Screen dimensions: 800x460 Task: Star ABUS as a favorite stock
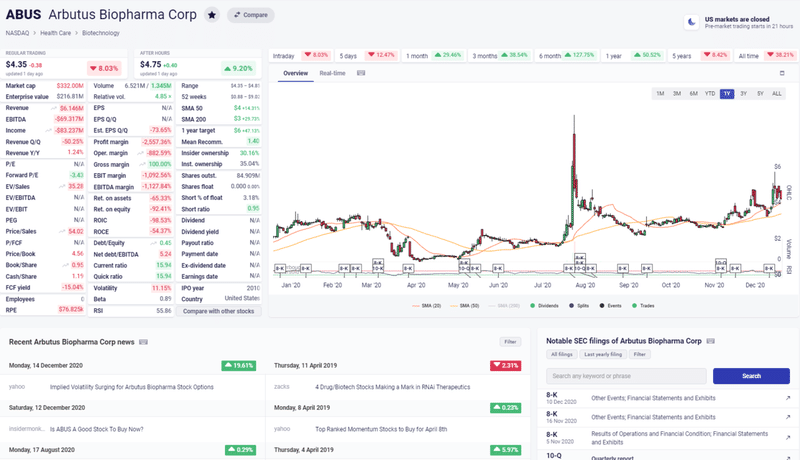[212, 15]
